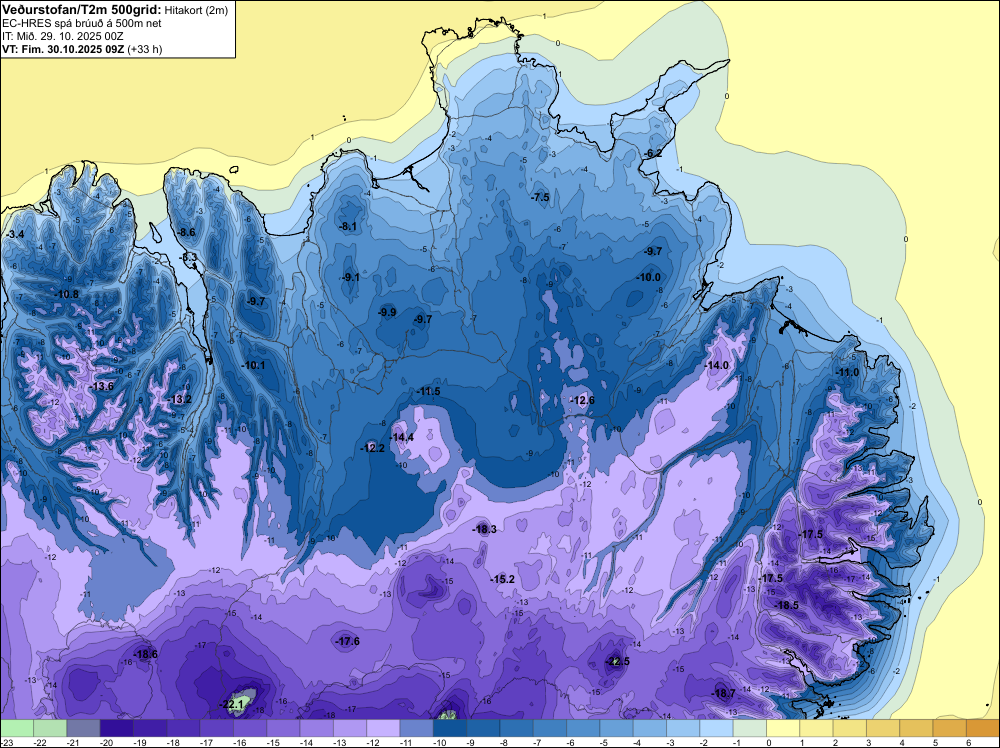Viewport: 1000px width, 748px height.
Task: Click the orange legend swatch above label 6
Action: click(982, 728)
